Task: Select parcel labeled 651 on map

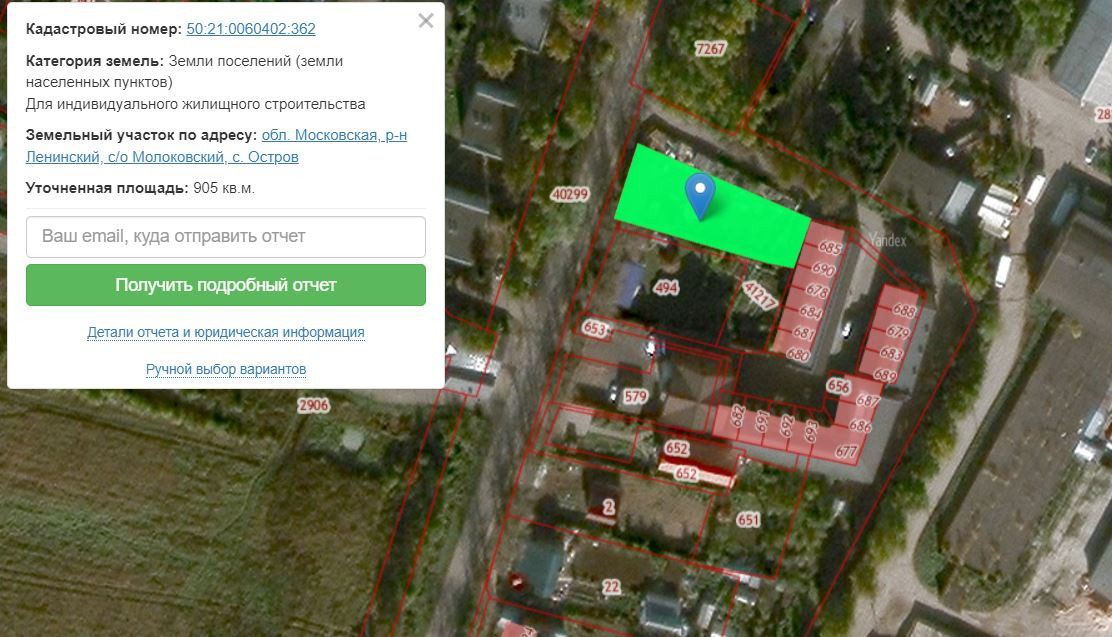Action: [x=748, y=520]
